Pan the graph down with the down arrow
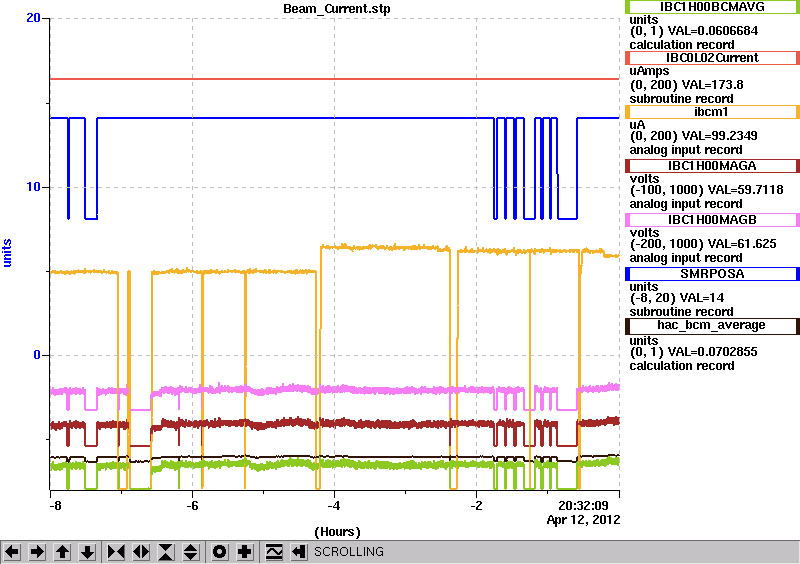800x564 pixels. (x=88, y=552)
